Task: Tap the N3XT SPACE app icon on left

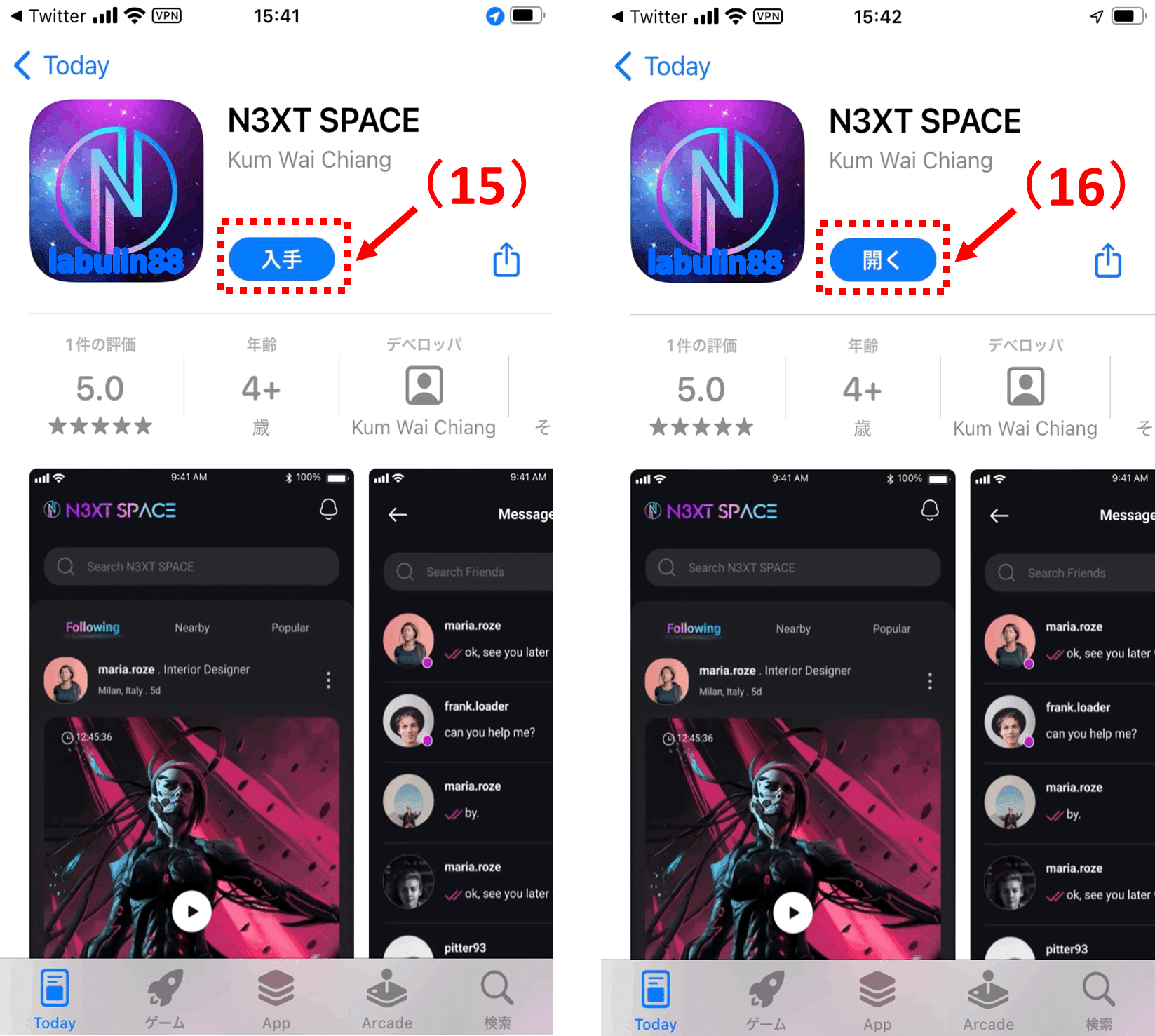Action: (116, 191)
